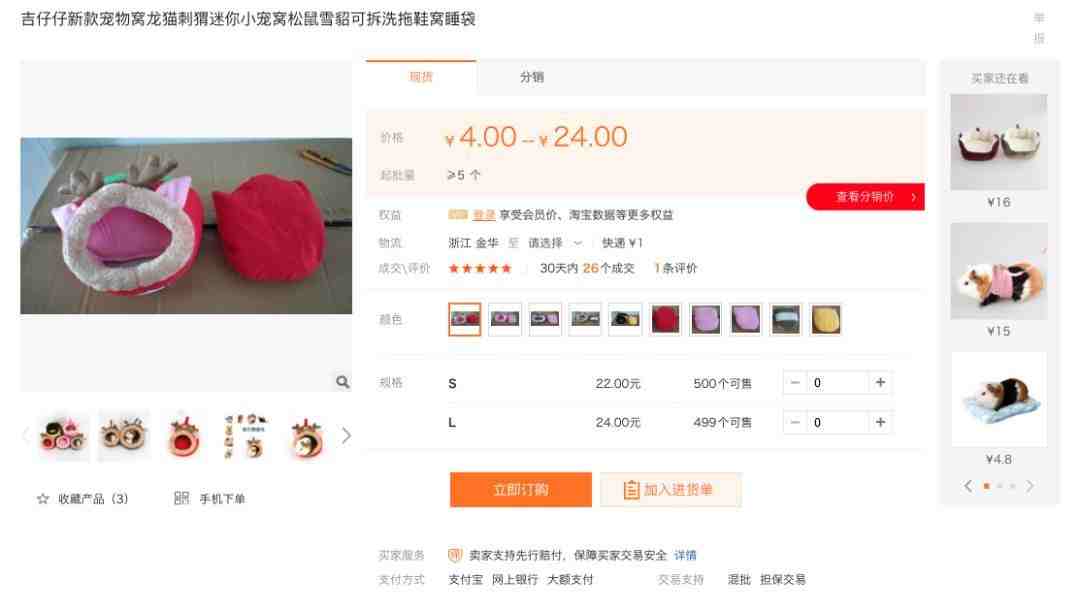This screenshot has height=611, width=1080.
Task: Click the magnifier icon on product image
Action: coord(342,382)
